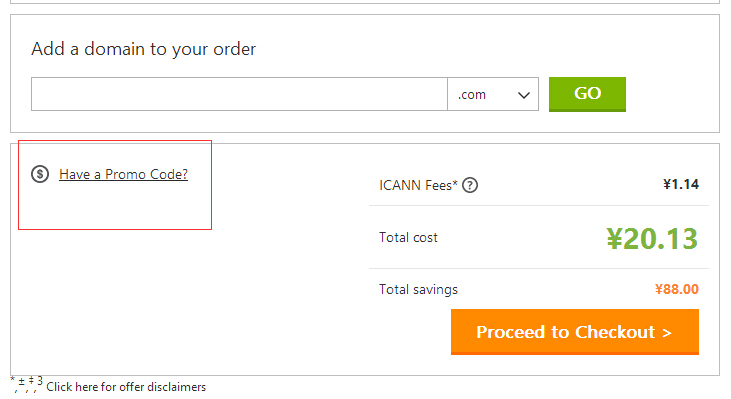Click the asterisk after ICANN Fees
The height and width of the screenshot is (399, 731).
click(455, 182)
